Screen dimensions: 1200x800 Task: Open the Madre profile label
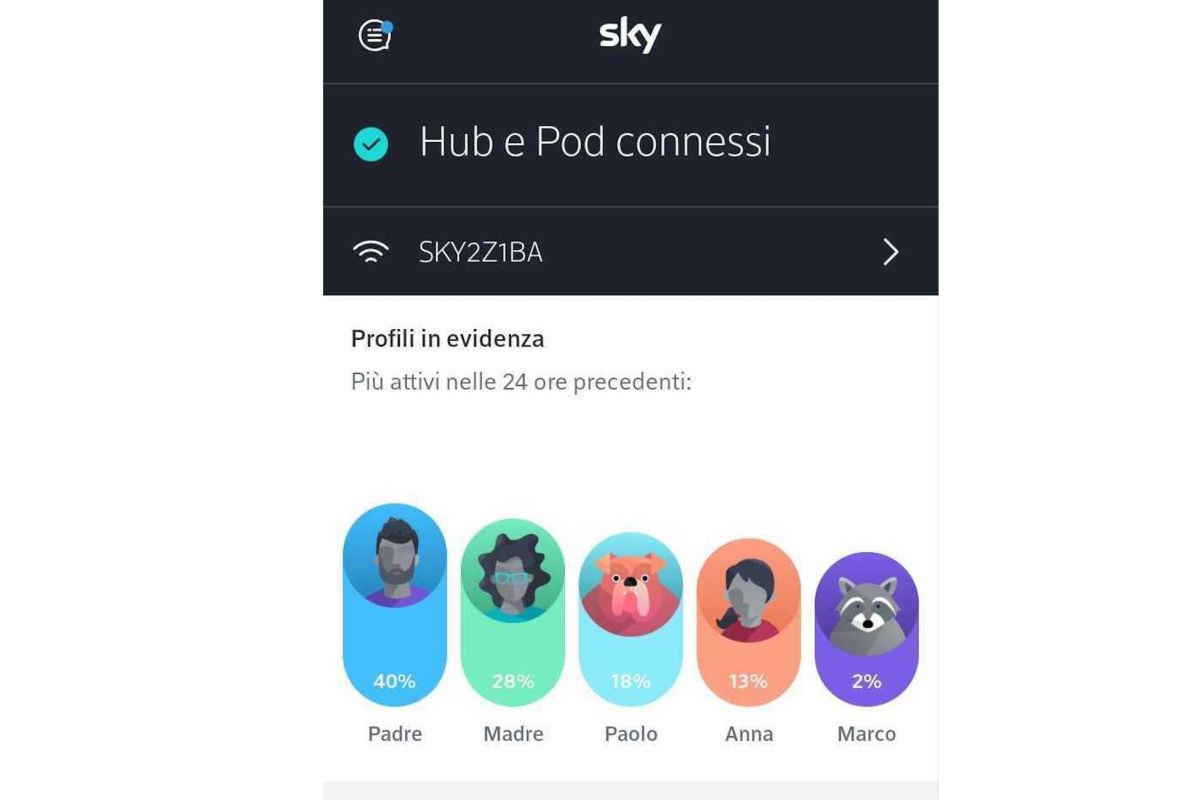point(513,734)
